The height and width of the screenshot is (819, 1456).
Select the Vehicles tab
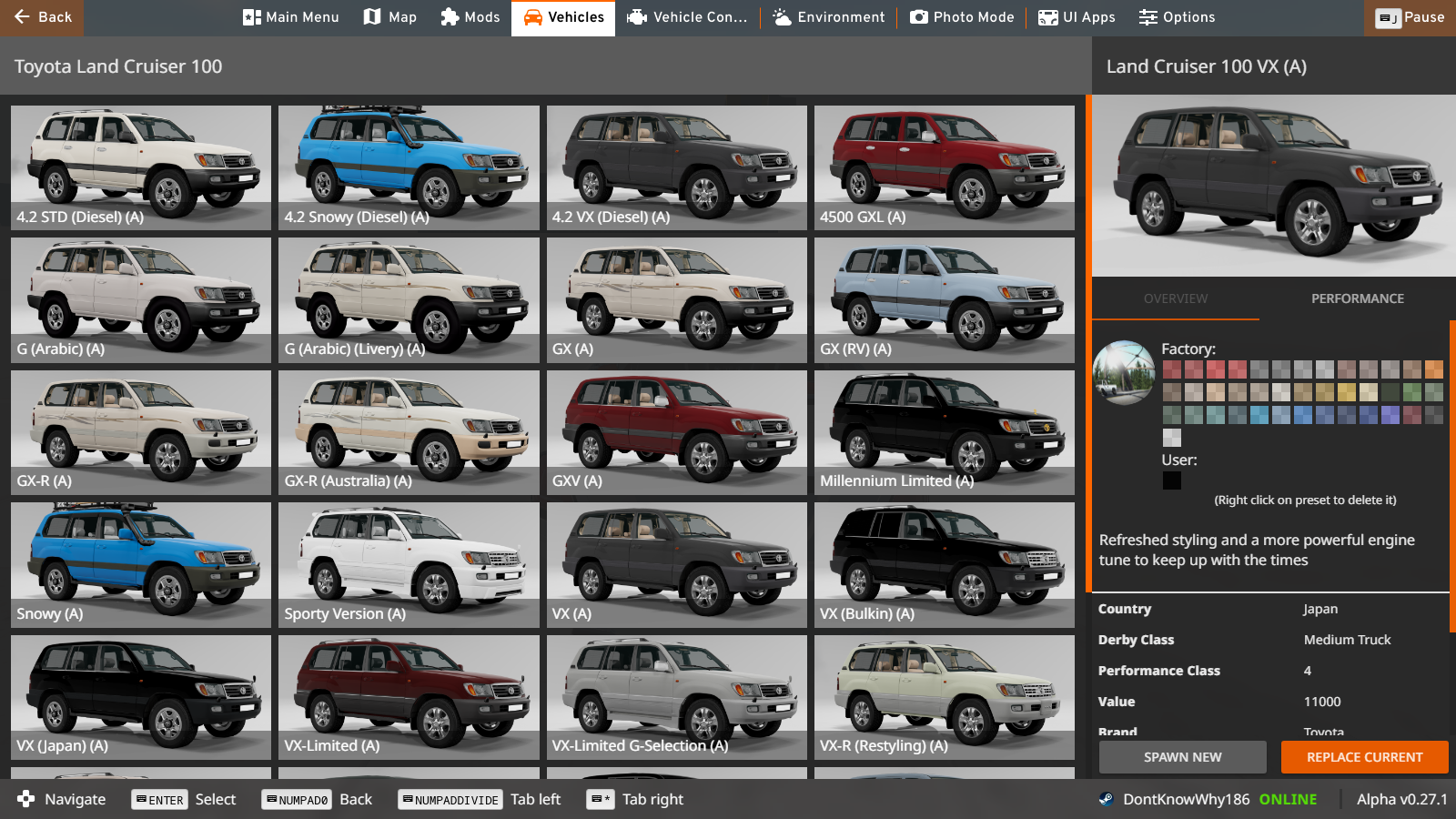click(563, 17)
